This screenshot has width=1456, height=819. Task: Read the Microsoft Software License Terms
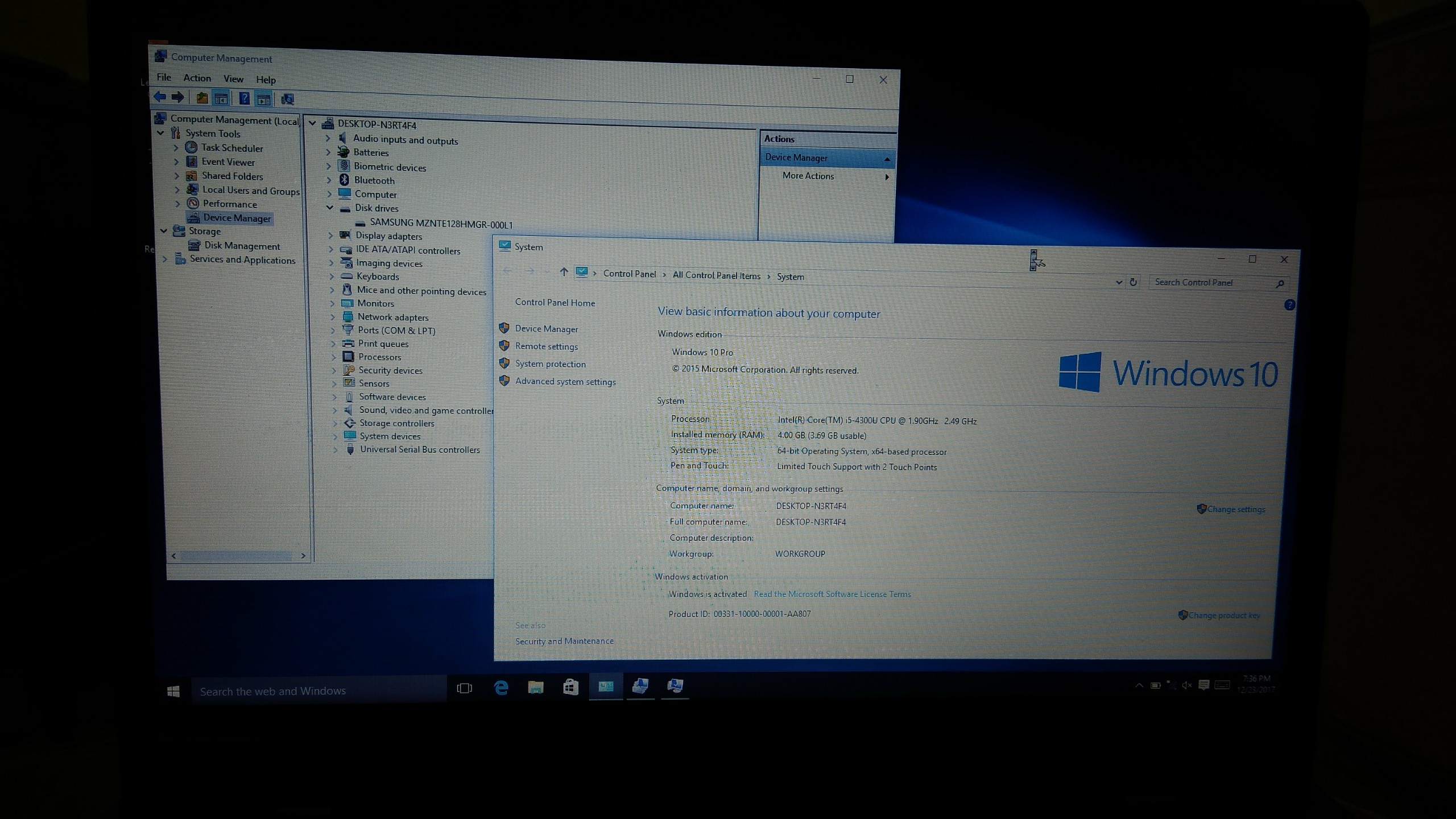[832, 594]
